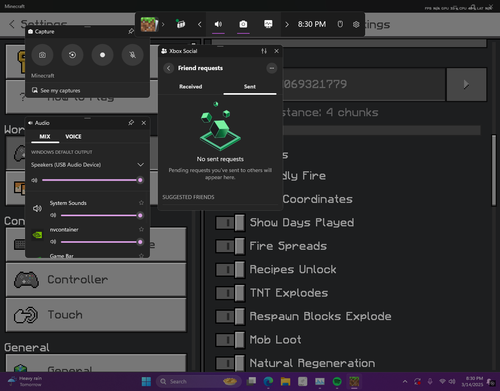This screenshot has width=500, height=391.
Task: Open See my captures
Action: click(x=56, y=90)
